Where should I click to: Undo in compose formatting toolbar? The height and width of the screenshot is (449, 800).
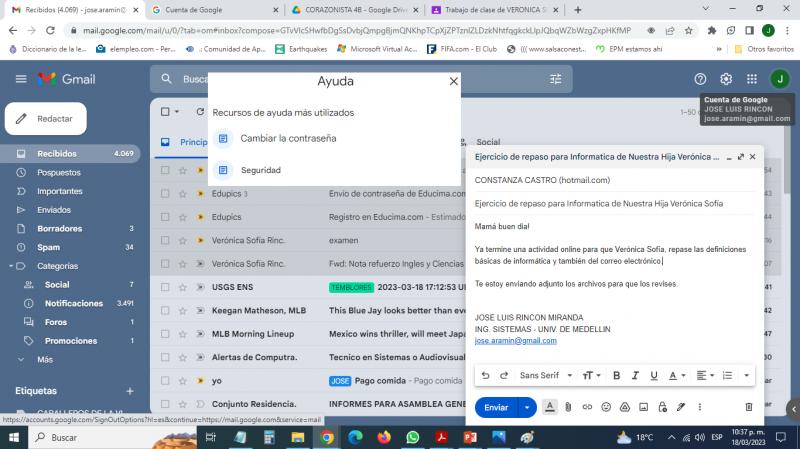click(x=485, y=376)
